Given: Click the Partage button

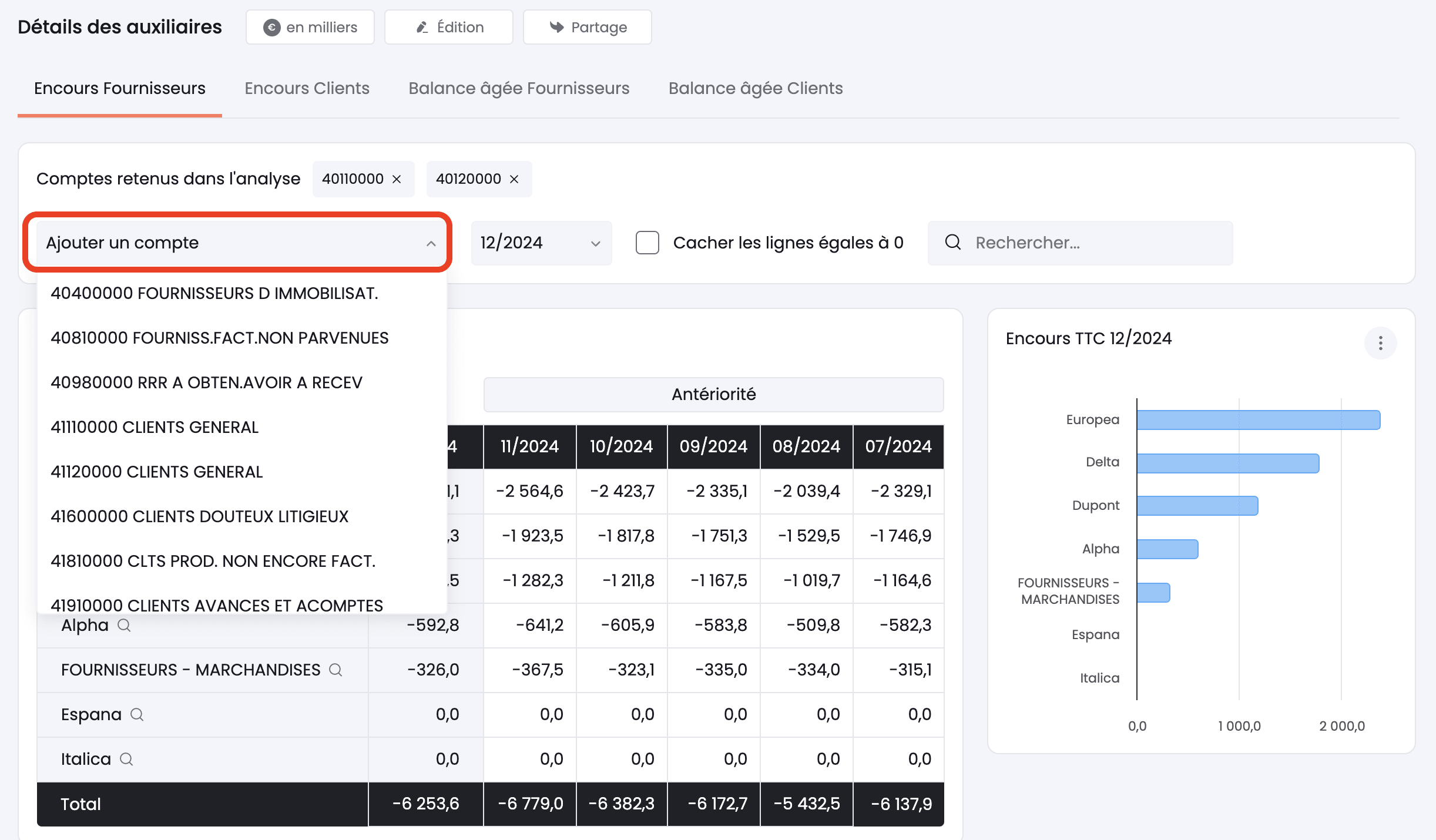Looking at the screenshot, I should coord(588,27).
